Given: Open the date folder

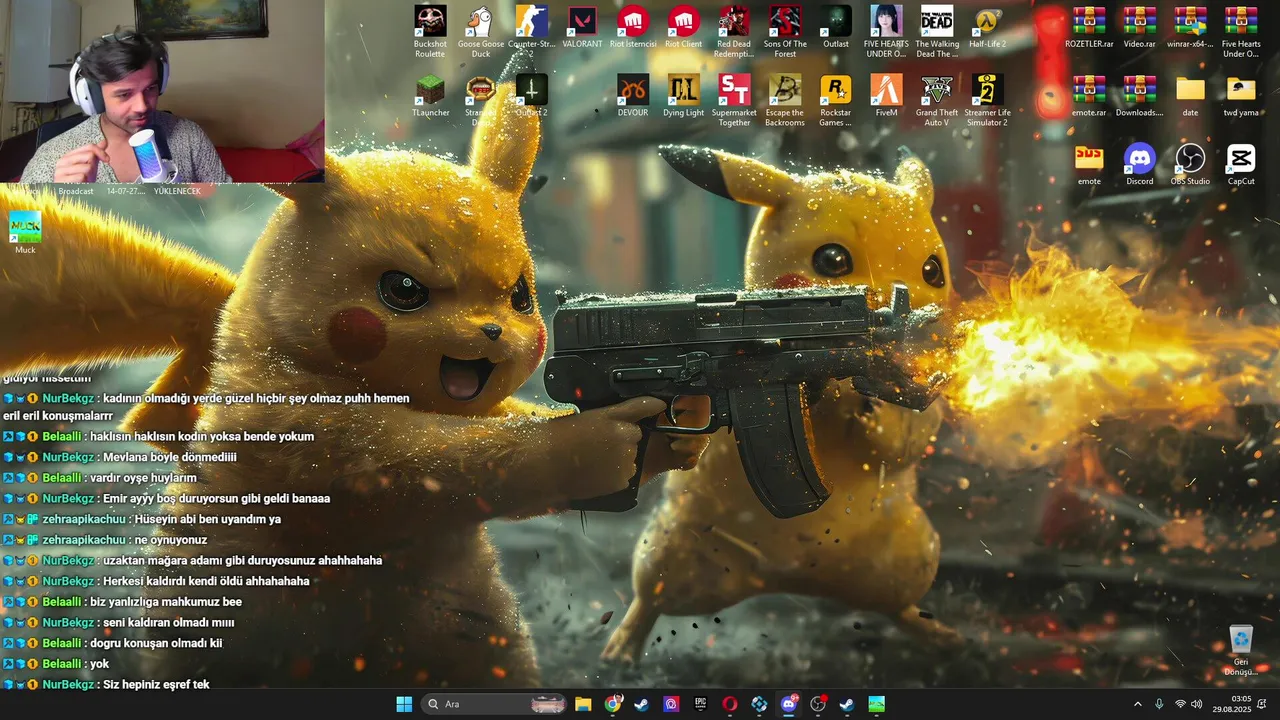Looking at the screenshot, I should 1190,96.
